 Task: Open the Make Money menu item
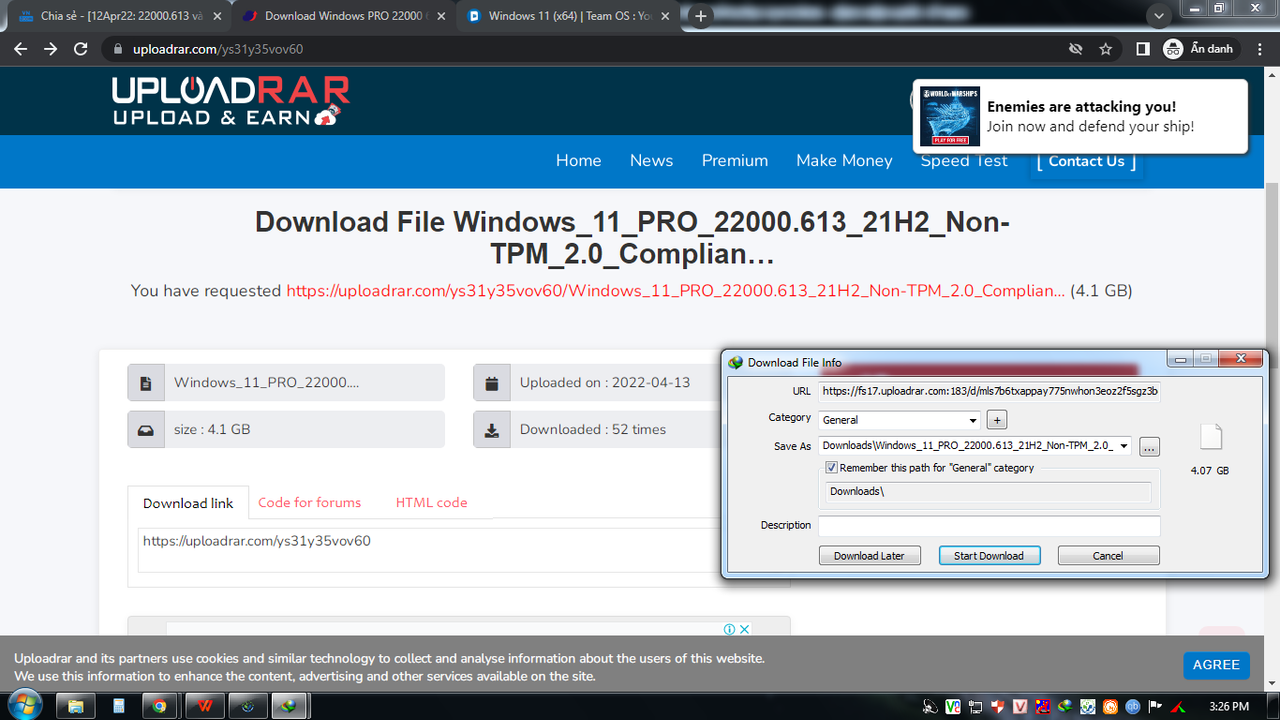(844, 160)
